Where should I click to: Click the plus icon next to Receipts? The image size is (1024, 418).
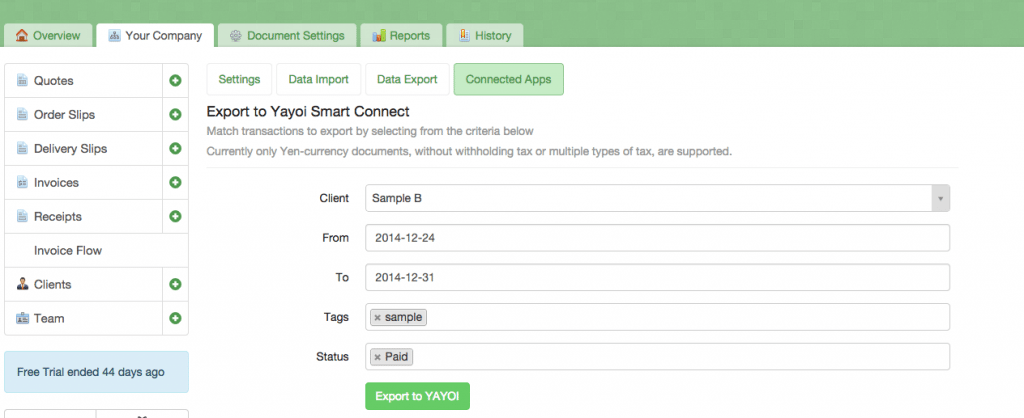pyautogui.click(x=175, y=217)
